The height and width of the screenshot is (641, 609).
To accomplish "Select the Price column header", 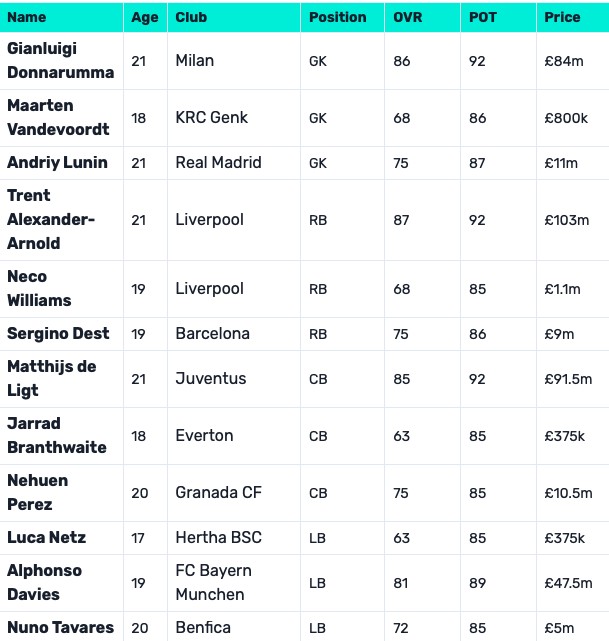I will click(x=562, y=17).
